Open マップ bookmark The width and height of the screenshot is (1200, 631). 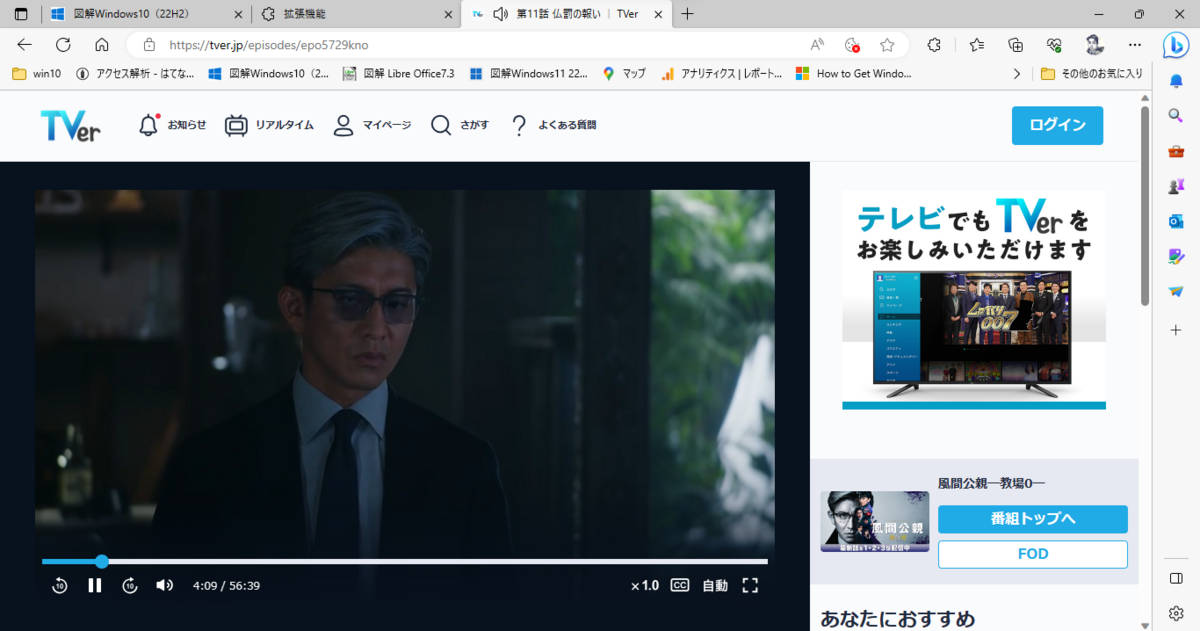(624, 73)
